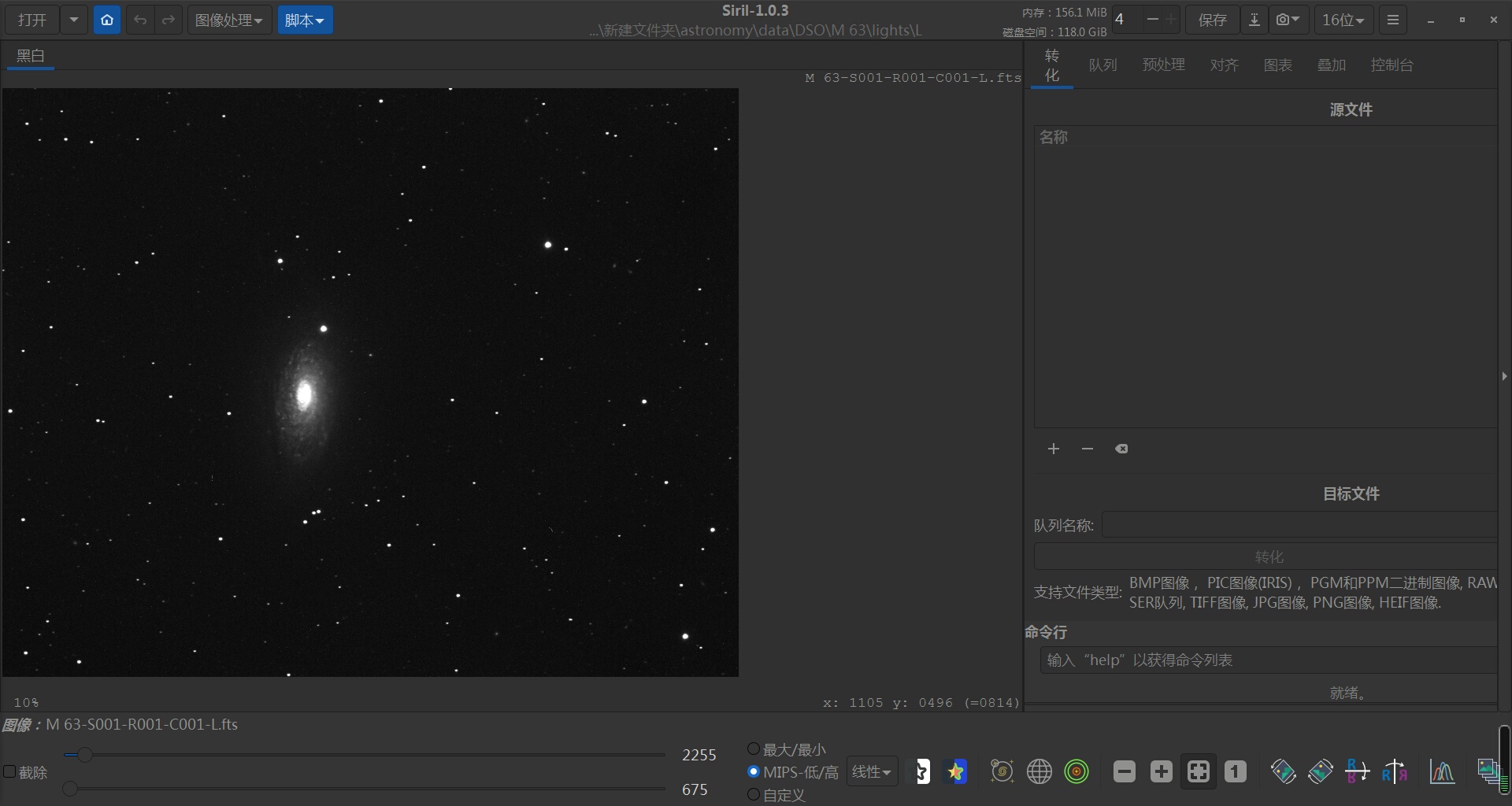Viewport: 1512px width, 806px height.
Task: Click the save-as download icon
Action: pos(1254,20)
